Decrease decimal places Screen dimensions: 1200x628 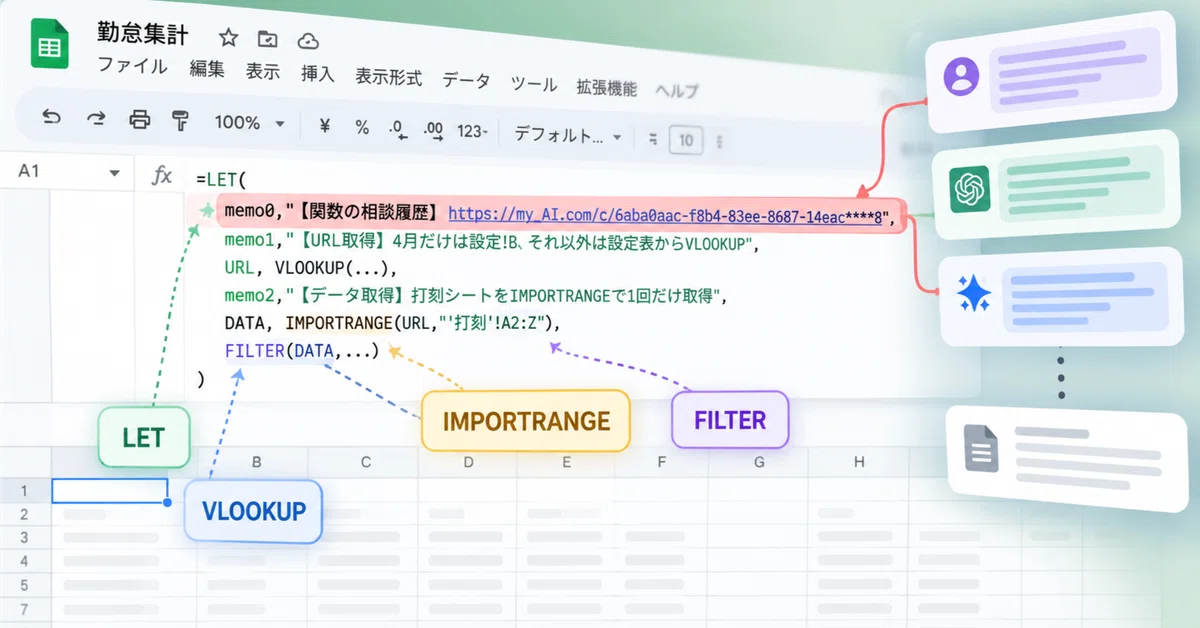point(397,129)
